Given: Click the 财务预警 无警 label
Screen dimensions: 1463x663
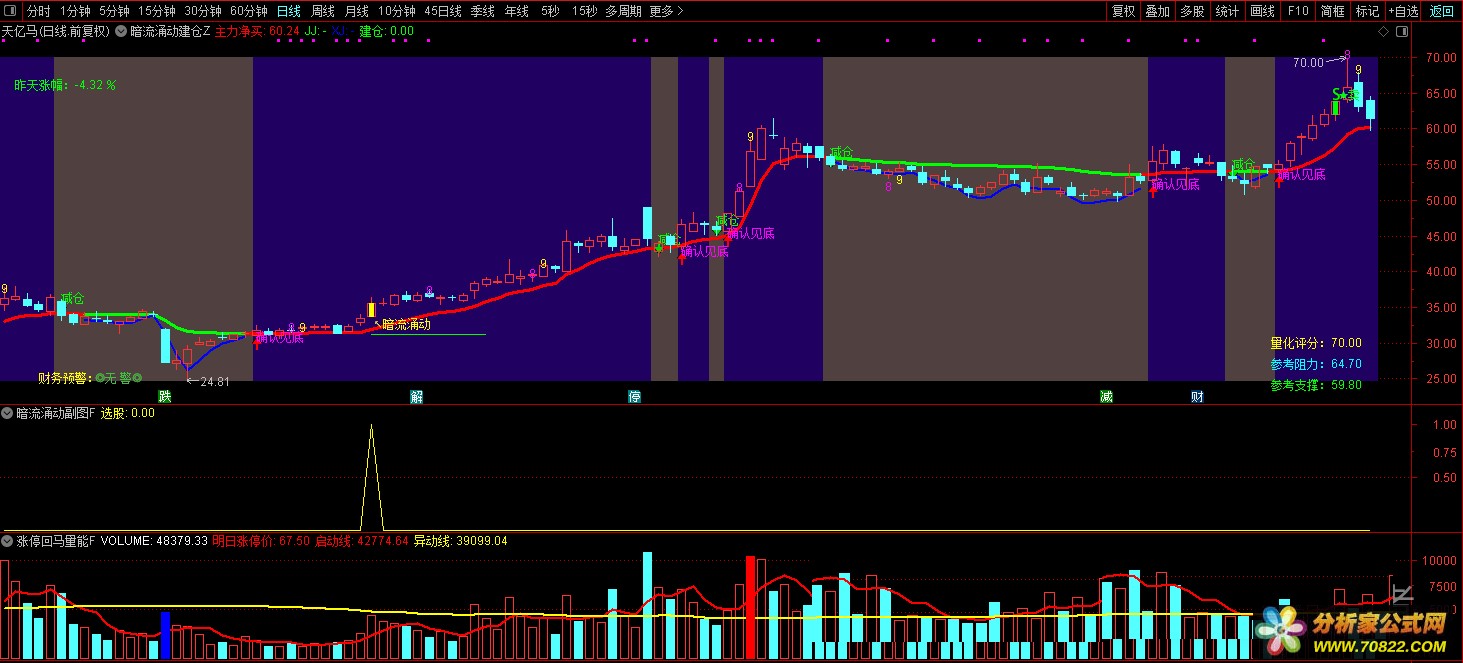Looking at the screenshot, I should click(x=90, y=378).
